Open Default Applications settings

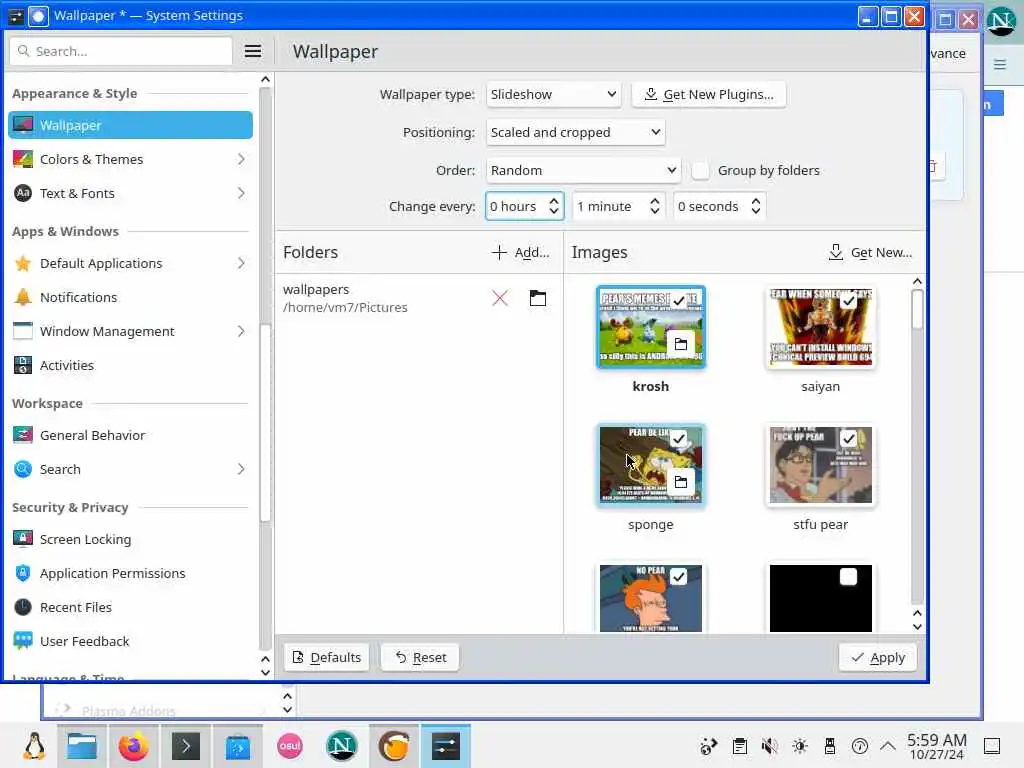click(131, 263)
